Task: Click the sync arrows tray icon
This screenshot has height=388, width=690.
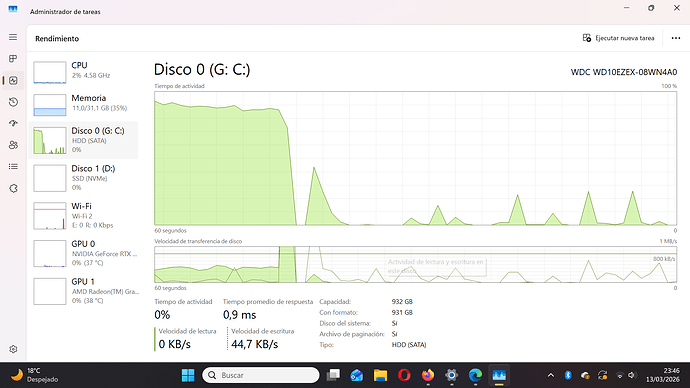Action: pos(602,375)
